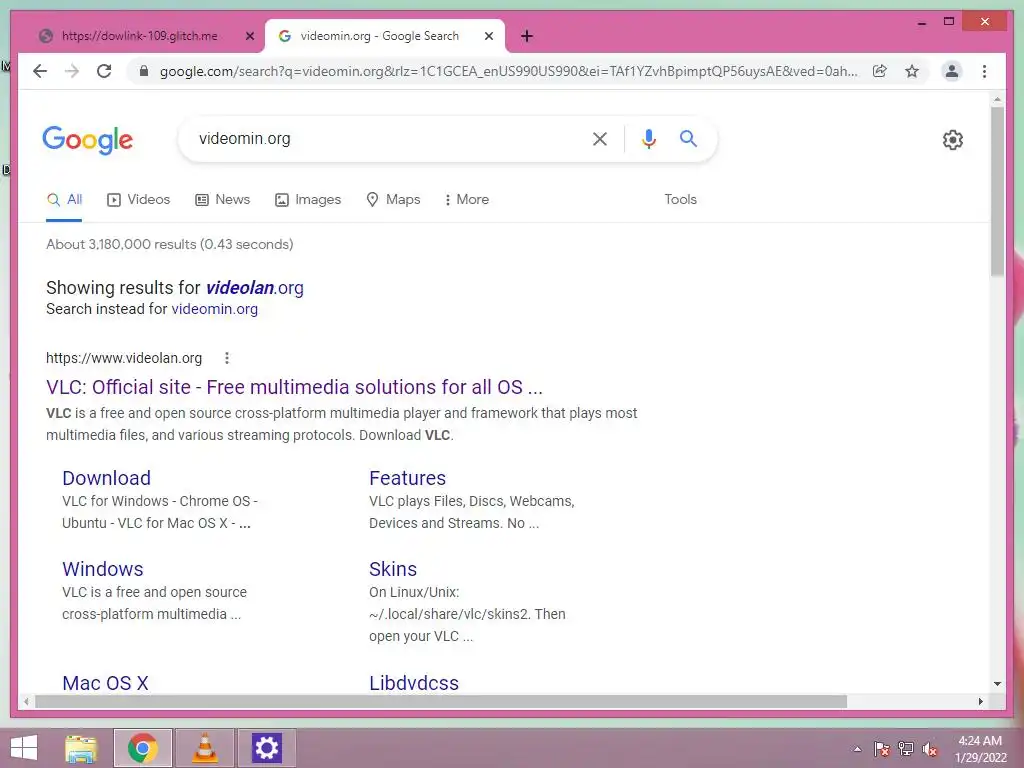
Task: Reload the current page
Action: (104, 71)
